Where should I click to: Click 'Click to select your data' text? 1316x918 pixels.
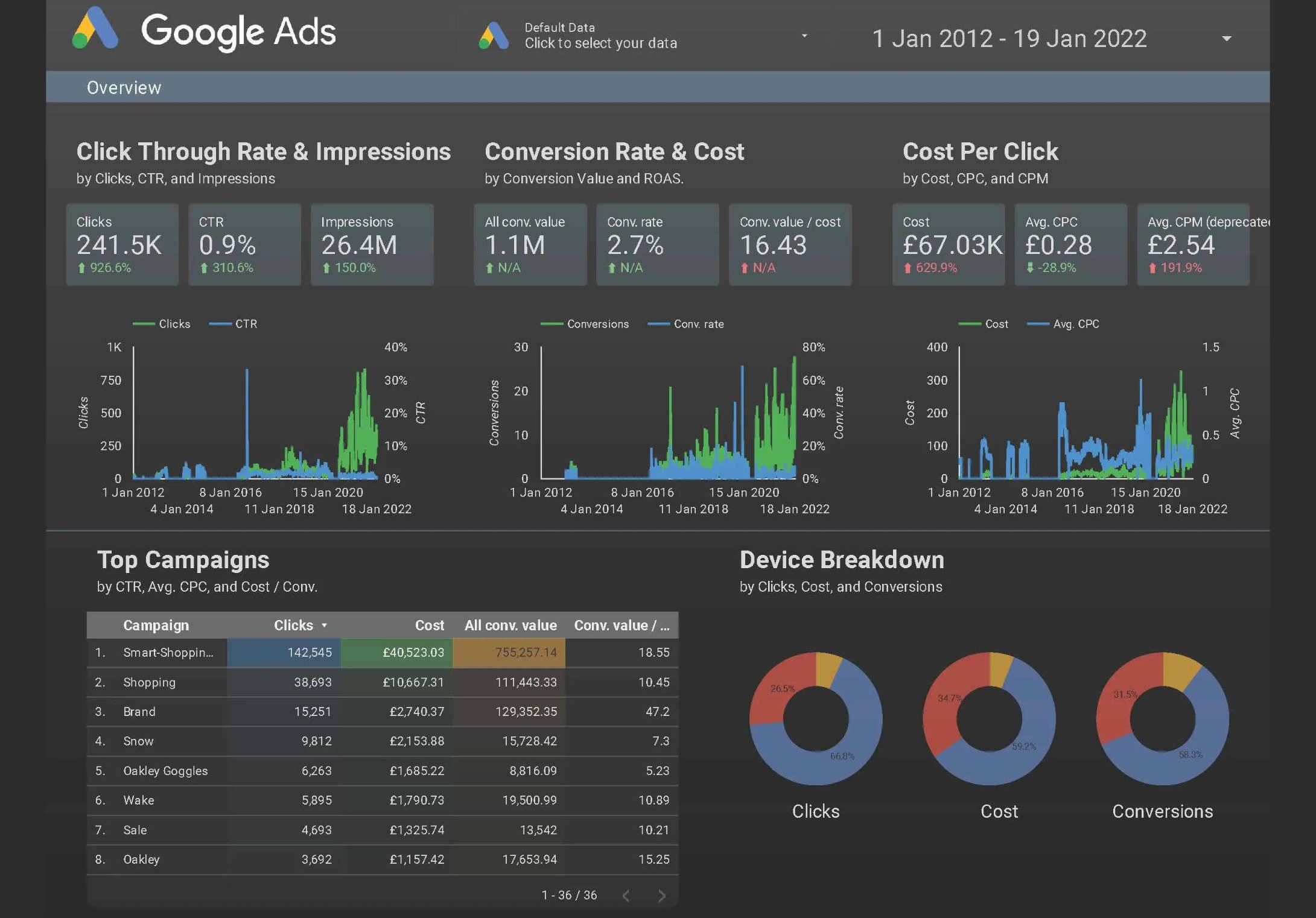600,43
